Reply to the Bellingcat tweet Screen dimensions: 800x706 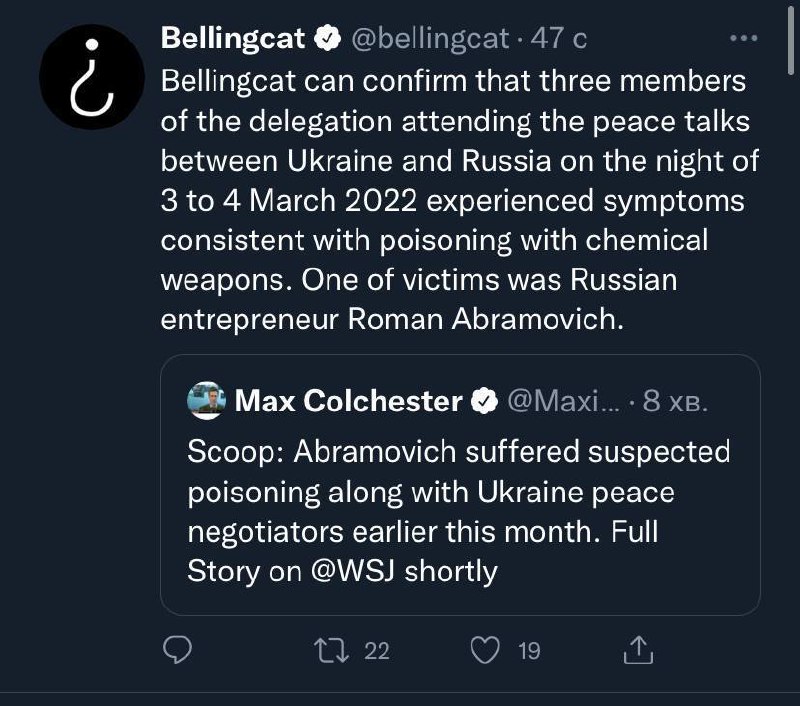point(177,651)
